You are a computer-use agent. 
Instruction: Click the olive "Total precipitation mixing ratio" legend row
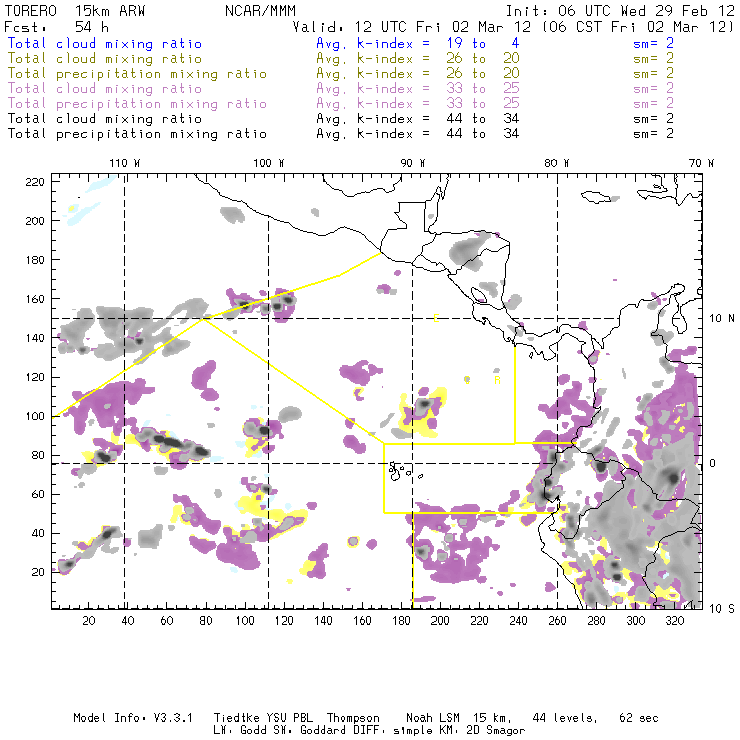137,74
